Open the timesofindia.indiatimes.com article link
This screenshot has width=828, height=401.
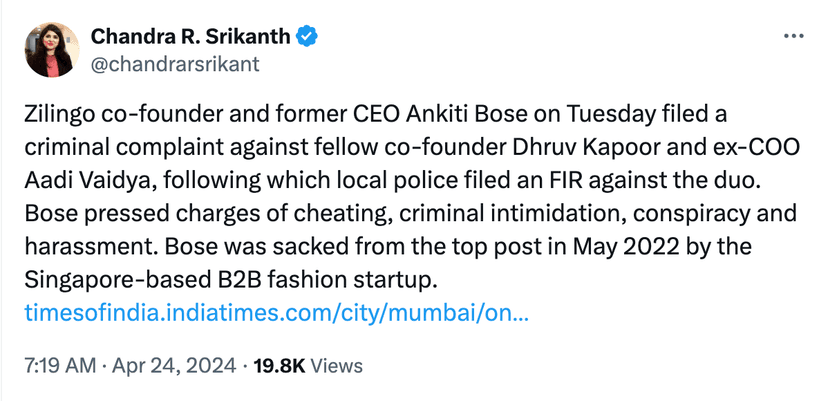[276, 313]
